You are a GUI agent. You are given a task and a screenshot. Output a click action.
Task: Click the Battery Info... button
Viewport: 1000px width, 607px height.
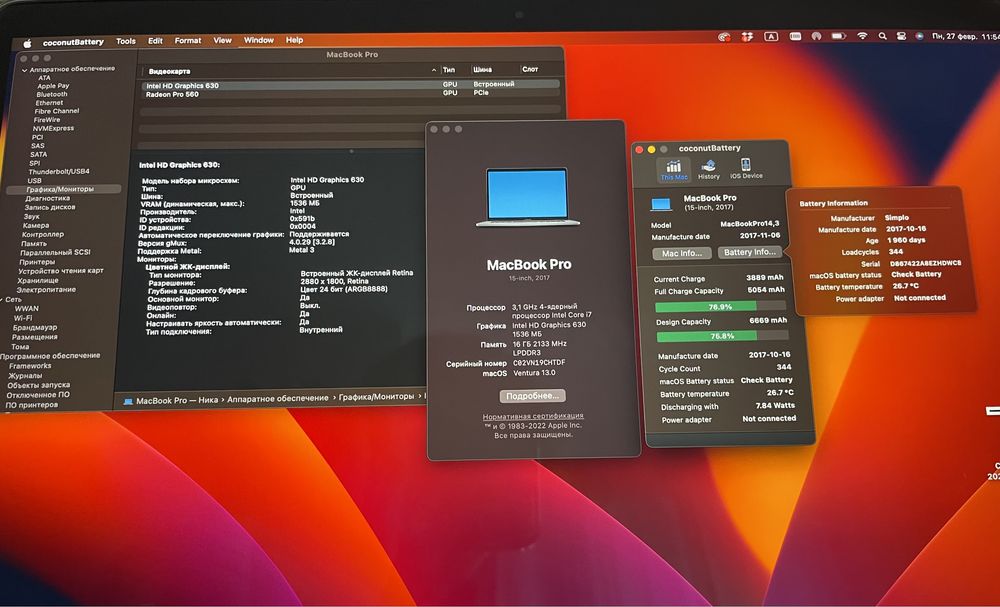(x=749, y=252)
